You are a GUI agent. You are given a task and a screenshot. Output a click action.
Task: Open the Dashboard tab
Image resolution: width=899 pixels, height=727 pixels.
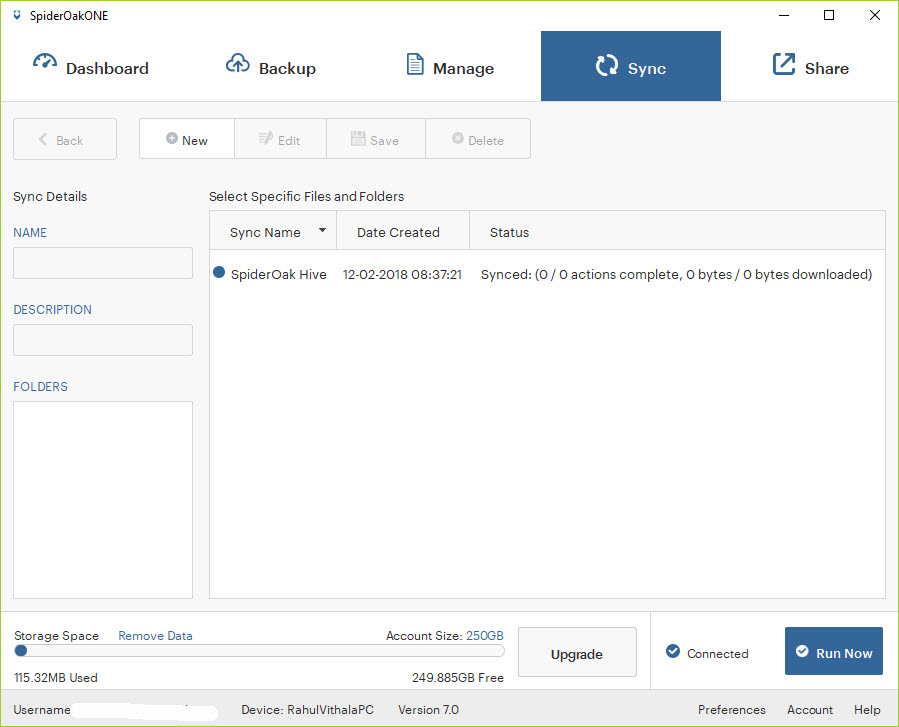click(91, 67)
